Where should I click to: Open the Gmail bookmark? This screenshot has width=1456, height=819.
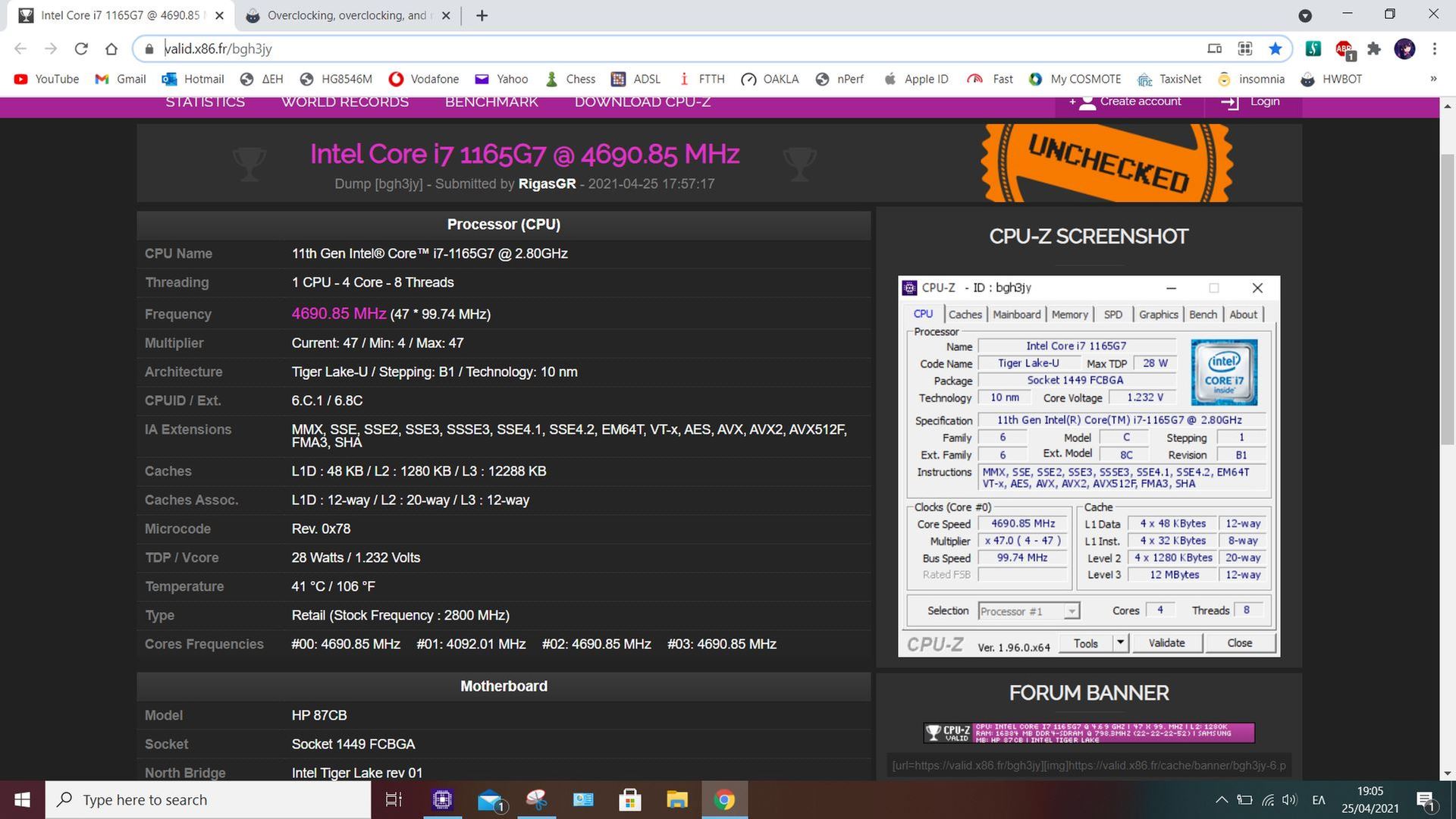[121, 79]
